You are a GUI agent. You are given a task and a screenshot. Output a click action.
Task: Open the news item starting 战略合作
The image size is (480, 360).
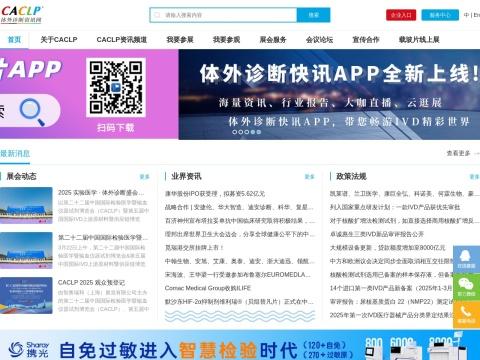point(239,207)
